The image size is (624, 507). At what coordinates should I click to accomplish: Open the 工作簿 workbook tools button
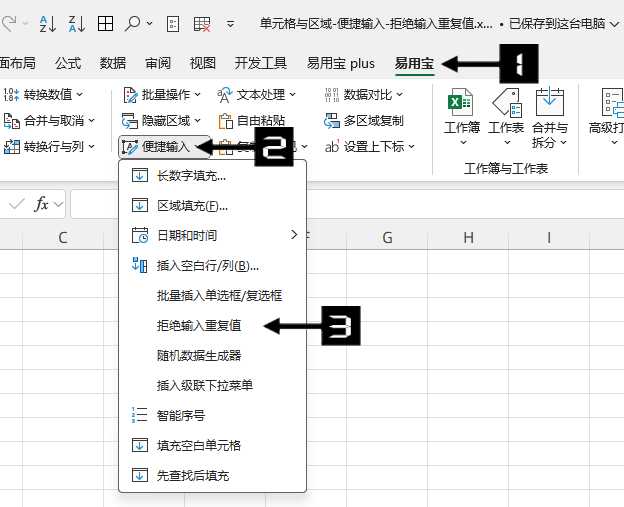[x=461, y=115]
